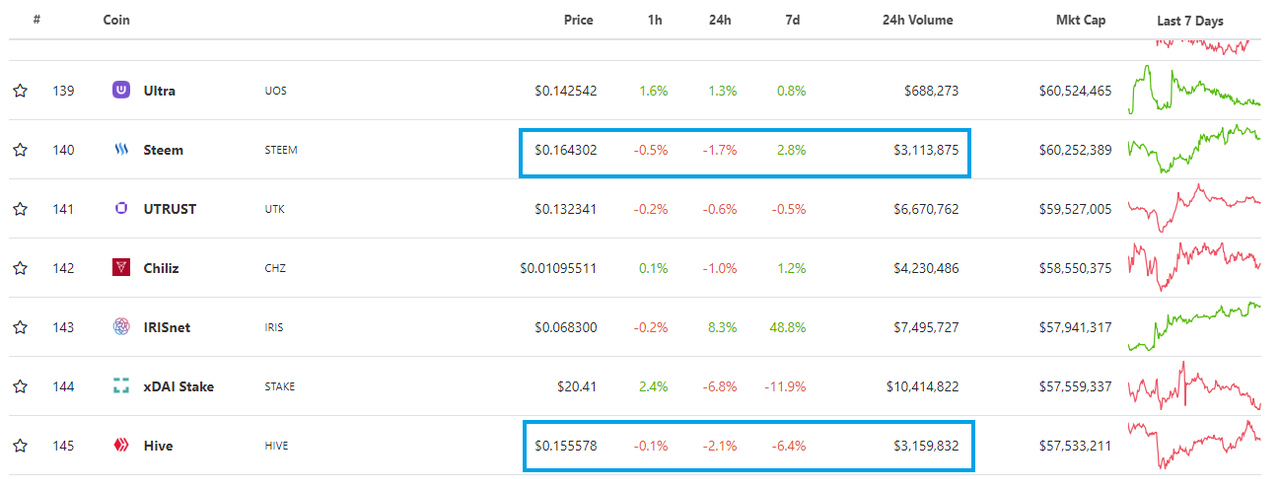Click the HIVE ticker symbol

point(276,446)
